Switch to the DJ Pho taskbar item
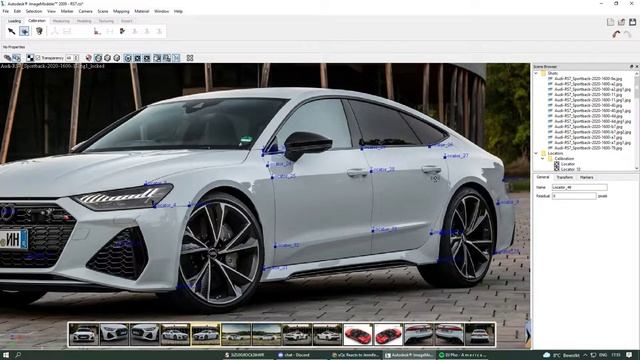 [462, 355]
